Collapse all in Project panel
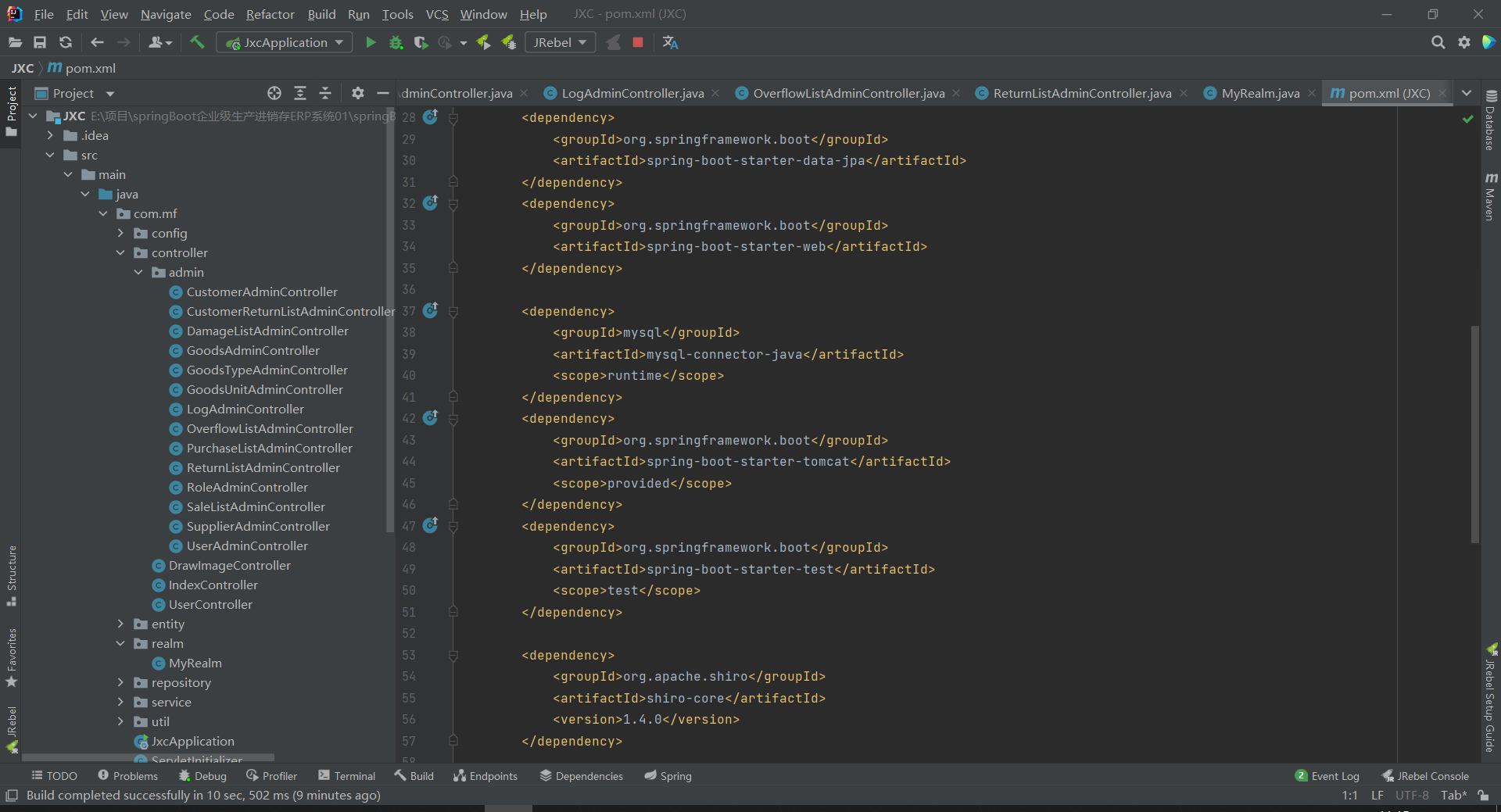This screenshot has height=812, width=1501. (x=325, y=93)
